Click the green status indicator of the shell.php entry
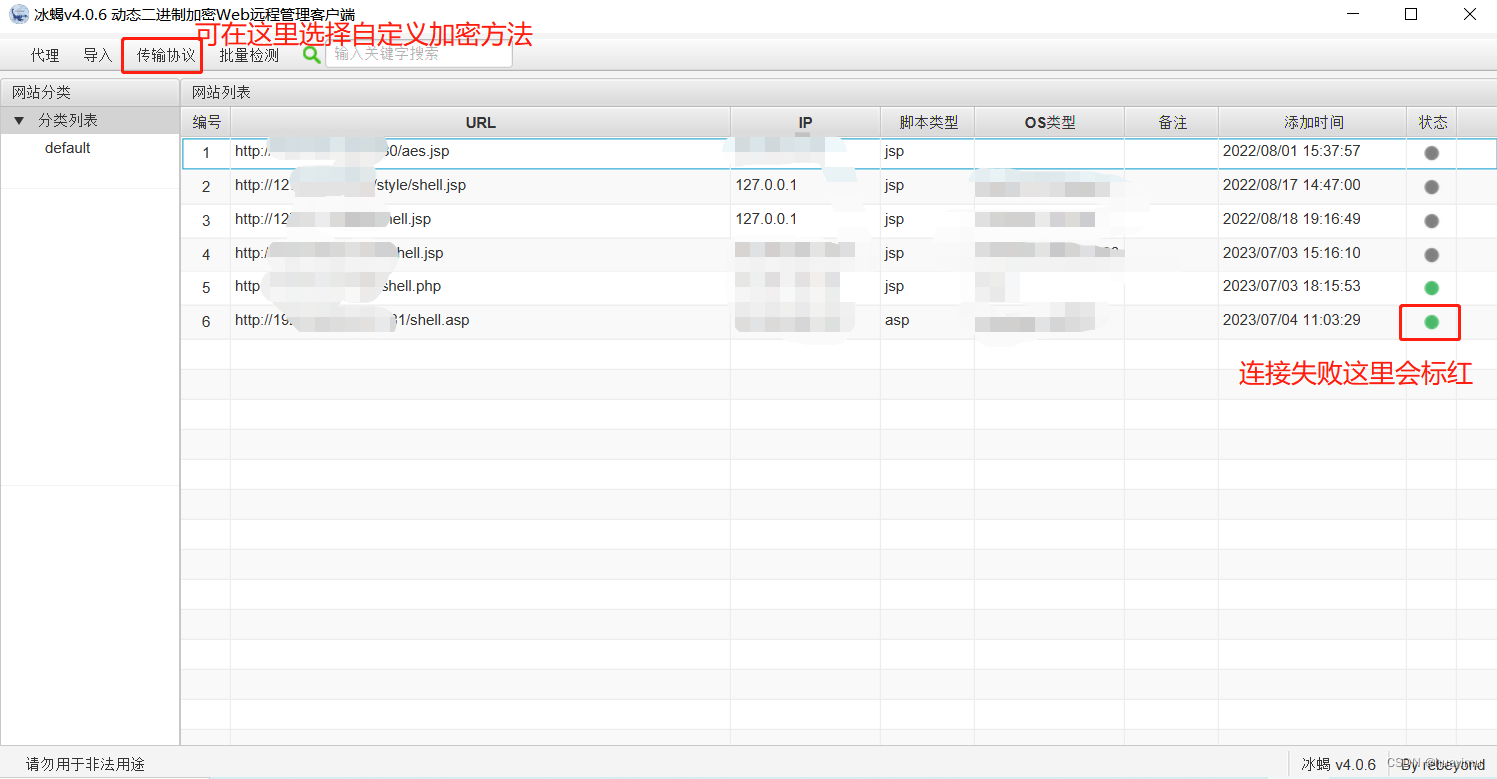The width and height of the screenshot is (1497, 779). pos(1431,287)
